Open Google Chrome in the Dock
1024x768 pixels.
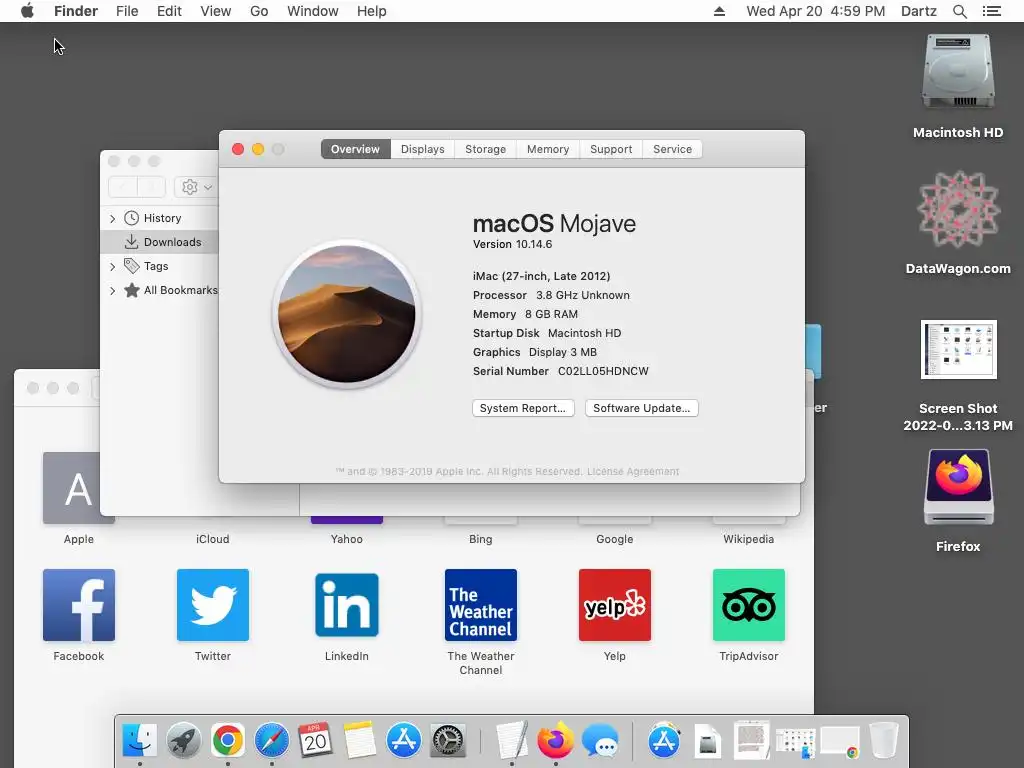tap(227, 741)
